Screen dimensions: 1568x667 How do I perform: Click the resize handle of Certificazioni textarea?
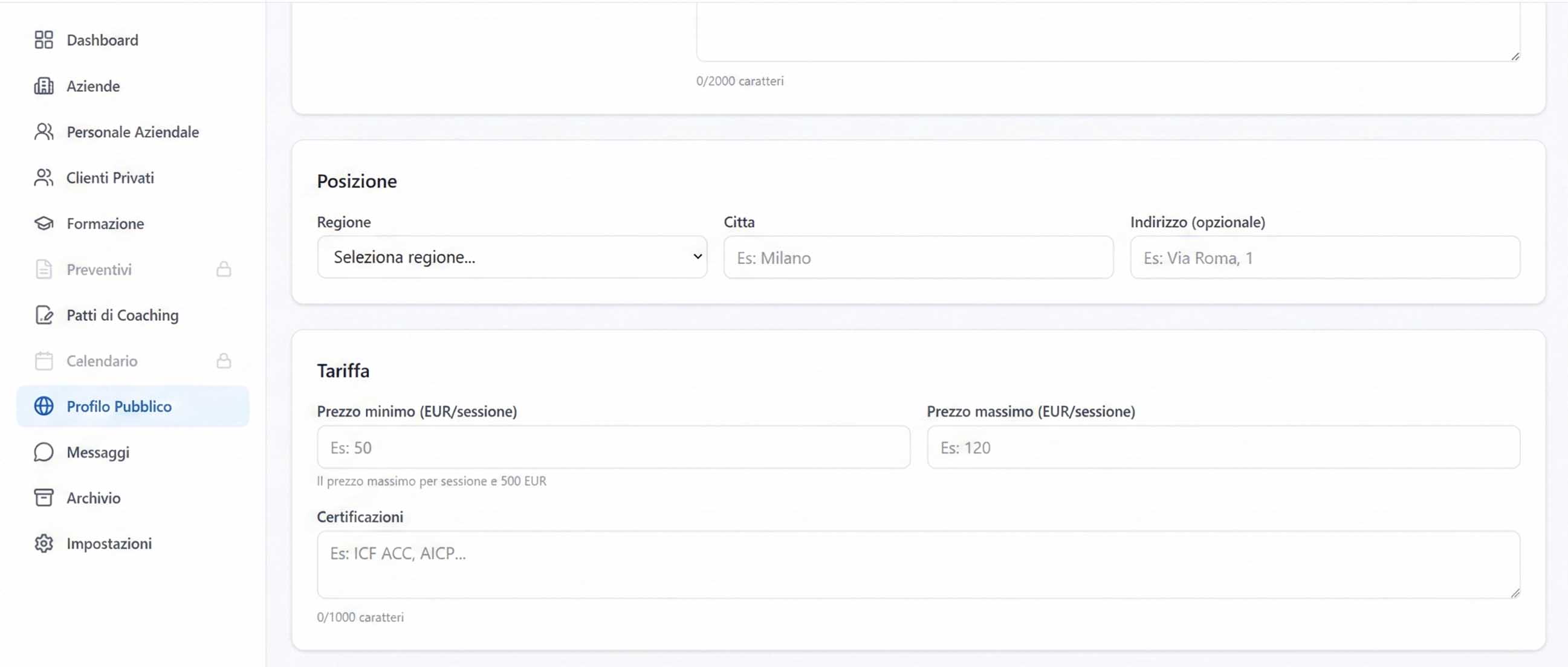pos(1515,593)
